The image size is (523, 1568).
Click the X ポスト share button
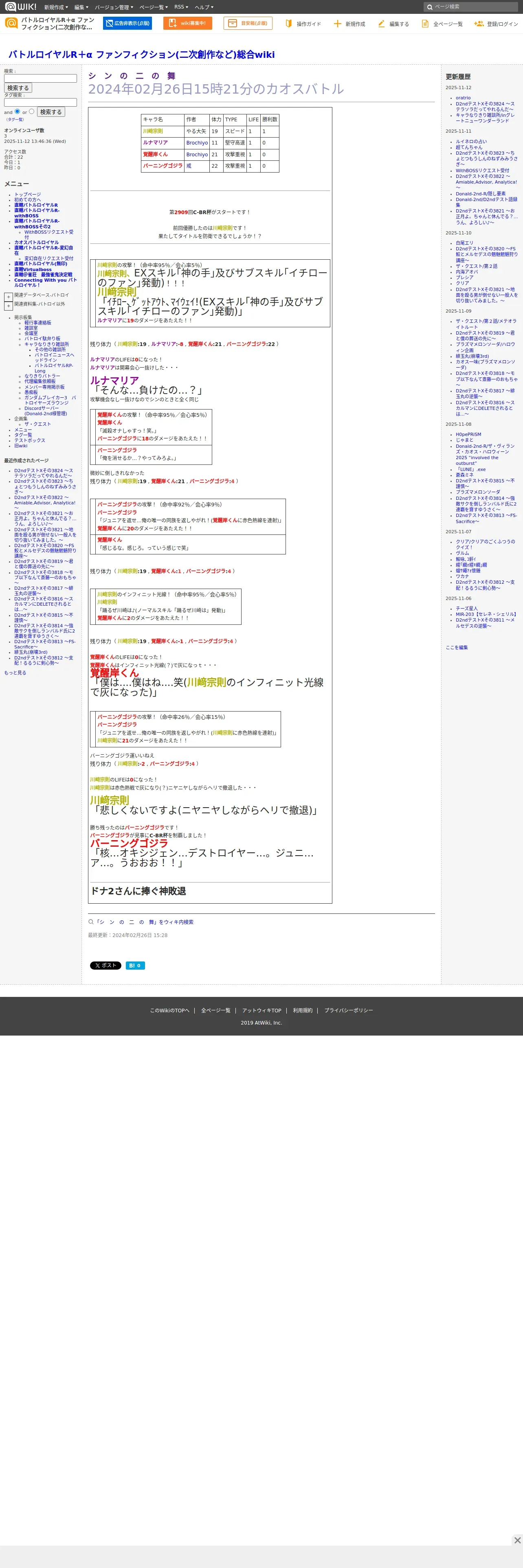tap(105, 966)
